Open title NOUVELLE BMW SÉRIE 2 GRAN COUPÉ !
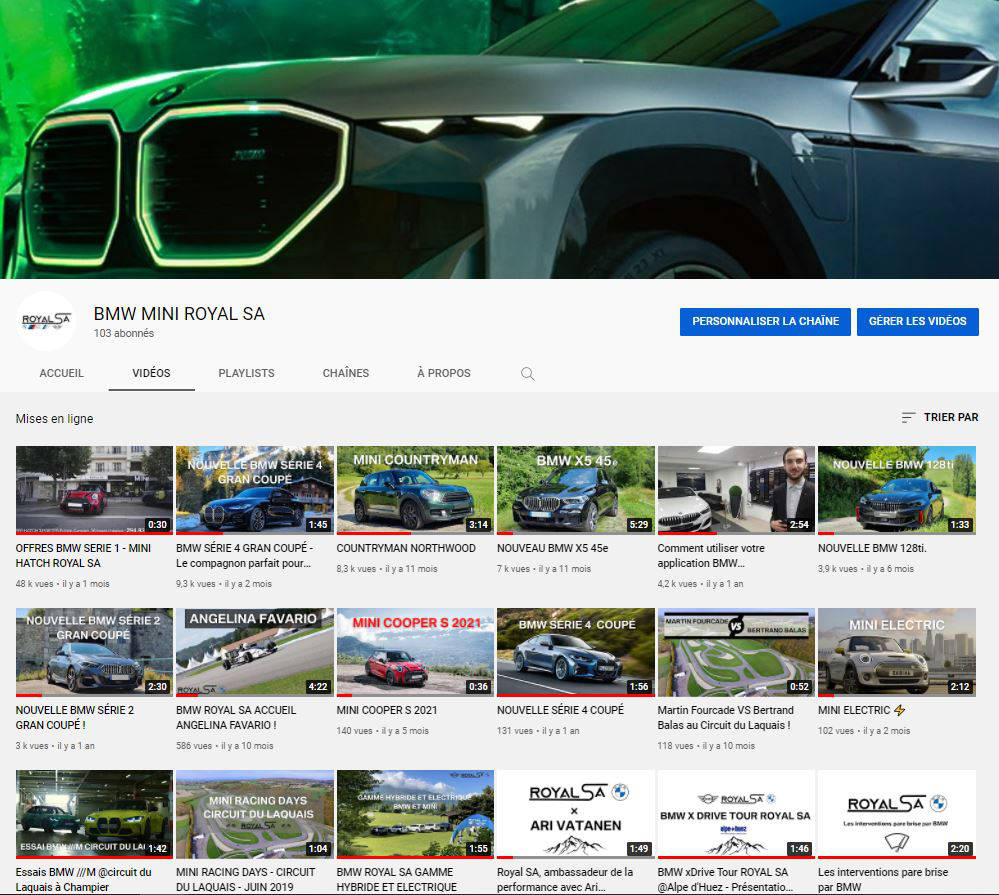This screenshot has width=999, height=895. point(75,717)
